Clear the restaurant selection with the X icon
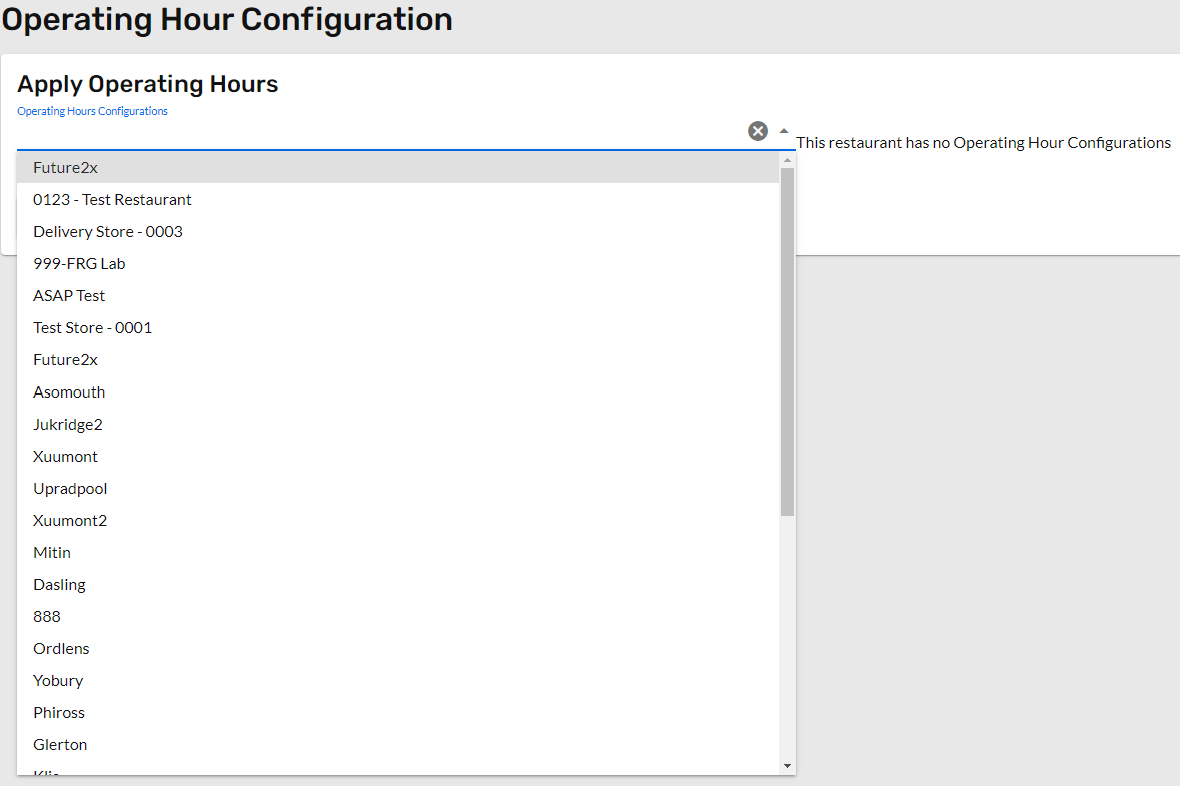 [x=758, y=131]
